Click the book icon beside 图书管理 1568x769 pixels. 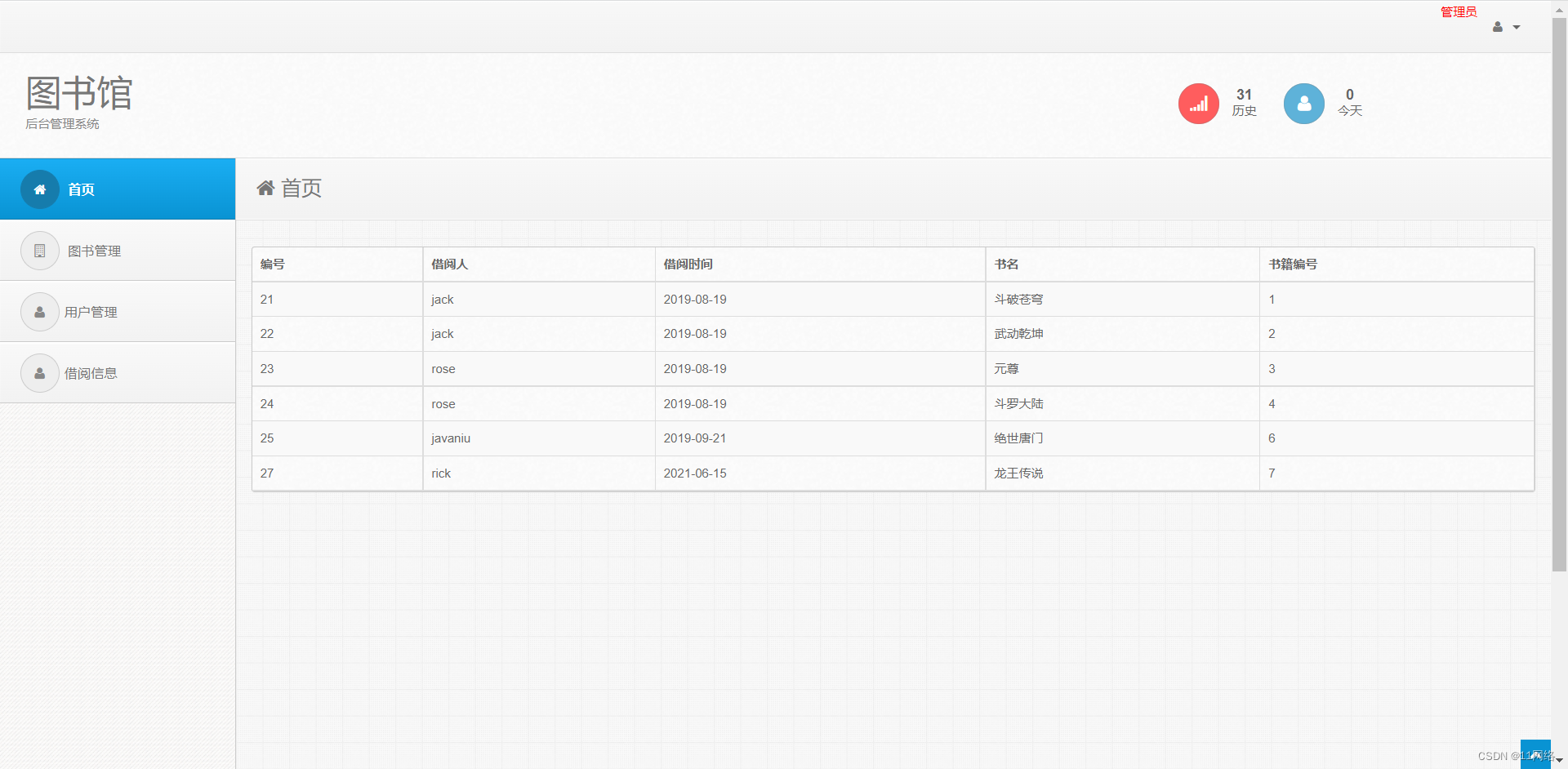pos(40,251)
